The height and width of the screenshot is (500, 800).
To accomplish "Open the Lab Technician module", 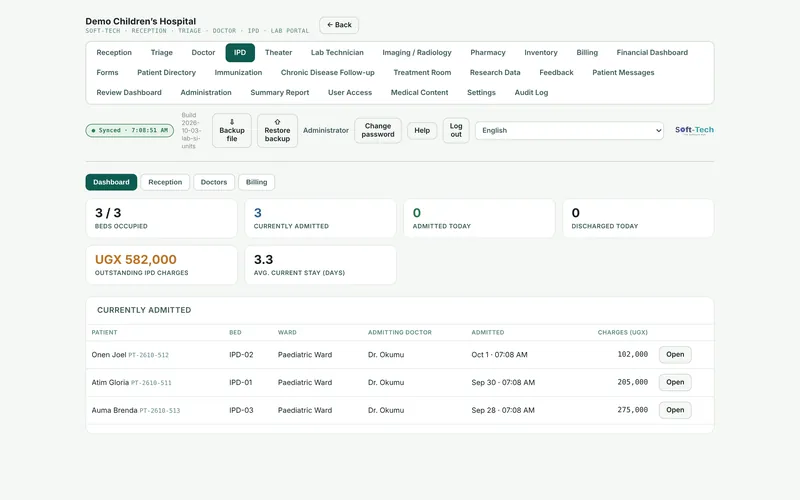I will pyautogui.click(x=337, y=53).
